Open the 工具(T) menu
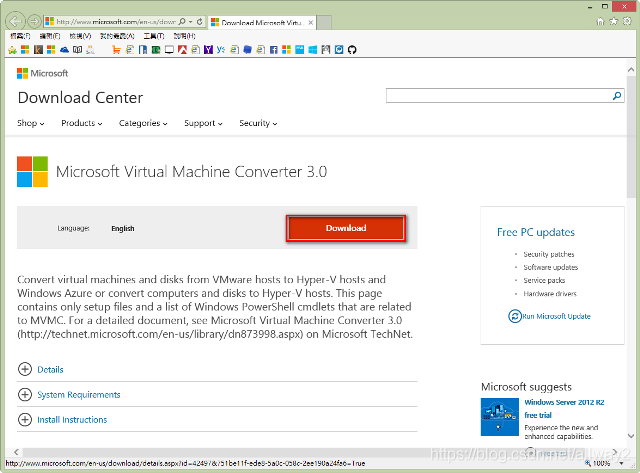Image resolution: width=640 pixels, height=473 pixels. coord(153,36)
